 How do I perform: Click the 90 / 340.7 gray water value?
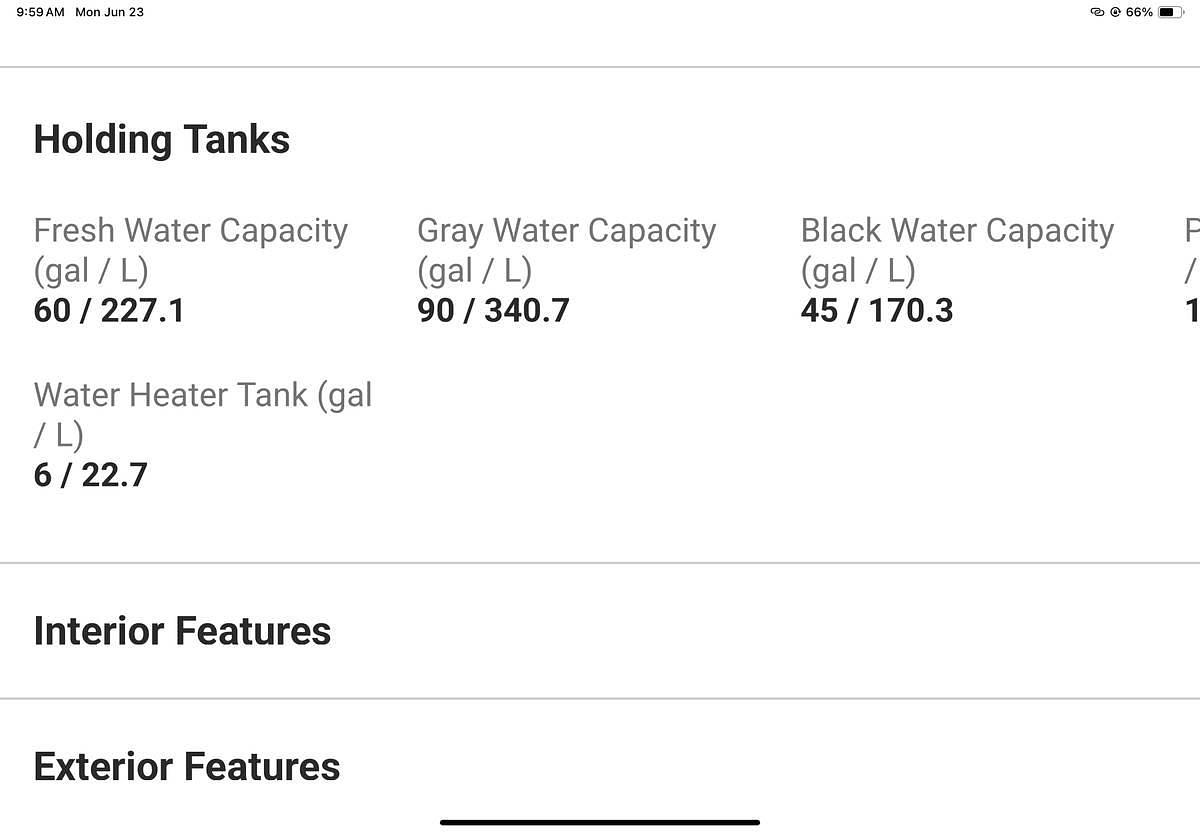pyautogui.click(x=493, y=311)
